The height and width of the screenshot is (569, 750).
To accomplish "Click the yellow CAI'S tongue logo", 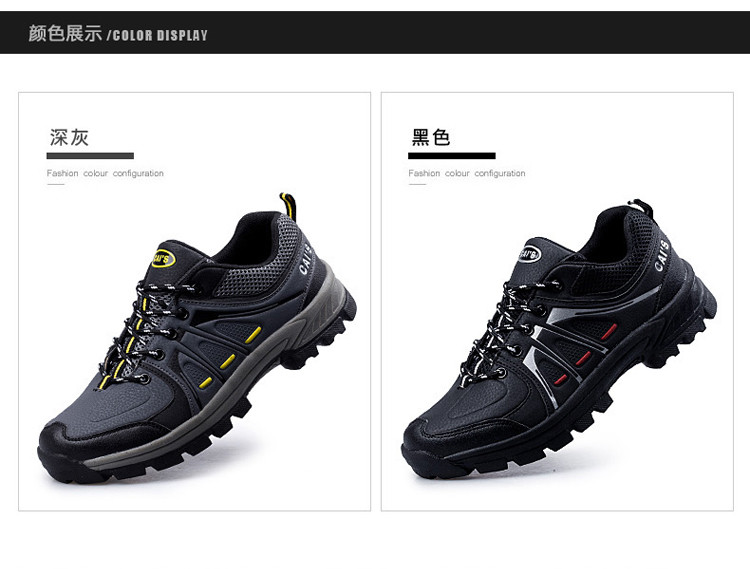I will coord(163,259).
